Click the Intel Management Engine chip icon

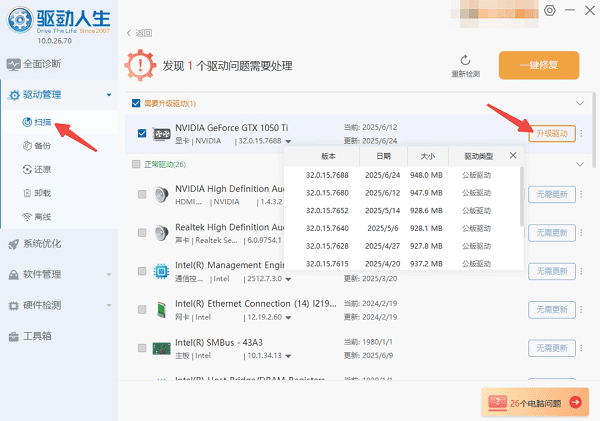coord(160,271)
